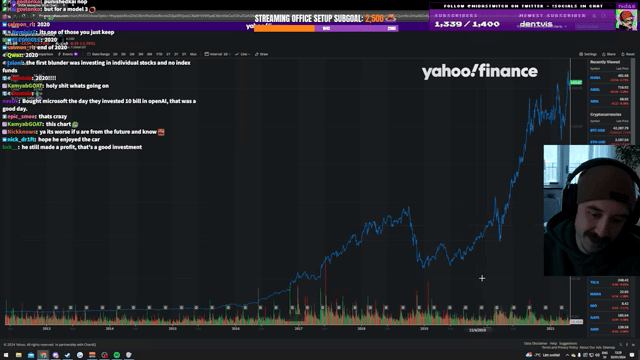Select the 1Y date range
The image size is (640, 360).
click(x=168, y=54)
